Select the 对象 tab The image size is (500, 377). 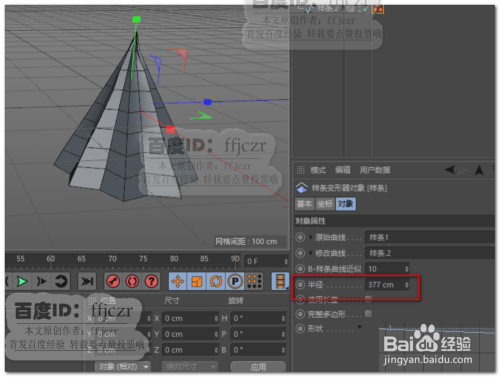[346, 204]
